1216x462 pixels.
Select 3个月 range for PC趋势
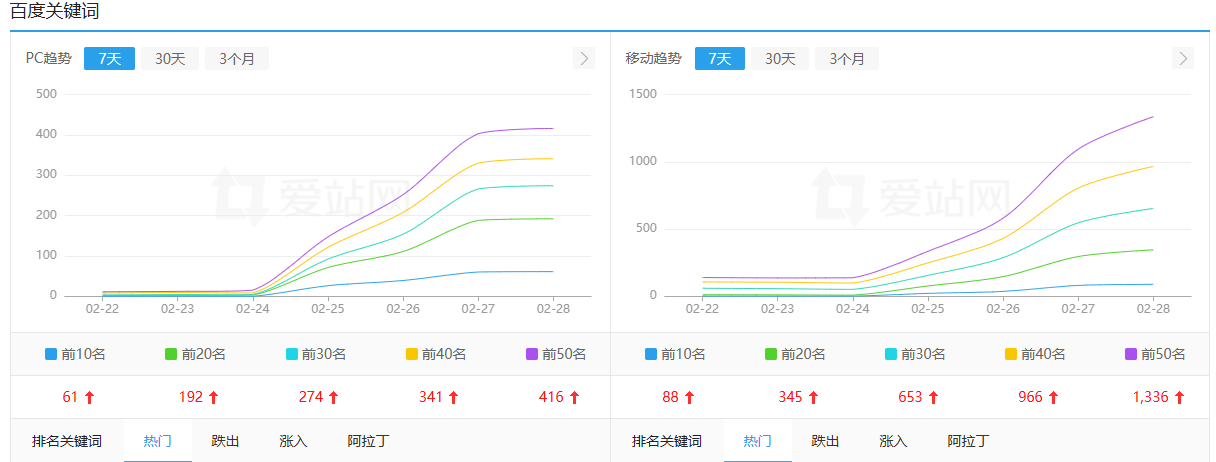pos(237,59)
